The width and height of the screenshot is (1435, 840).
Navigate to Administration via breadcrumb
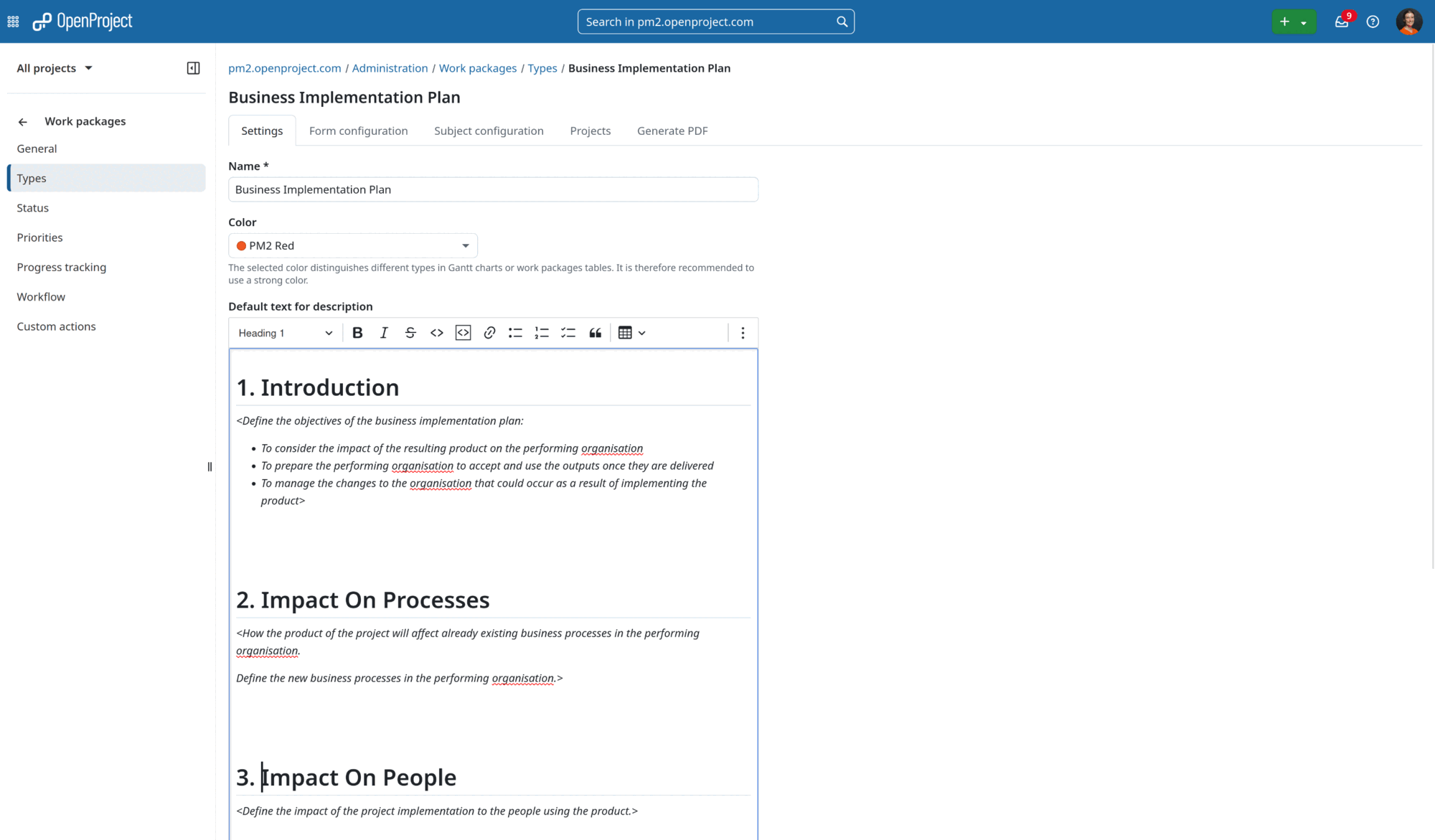[390, 67]
